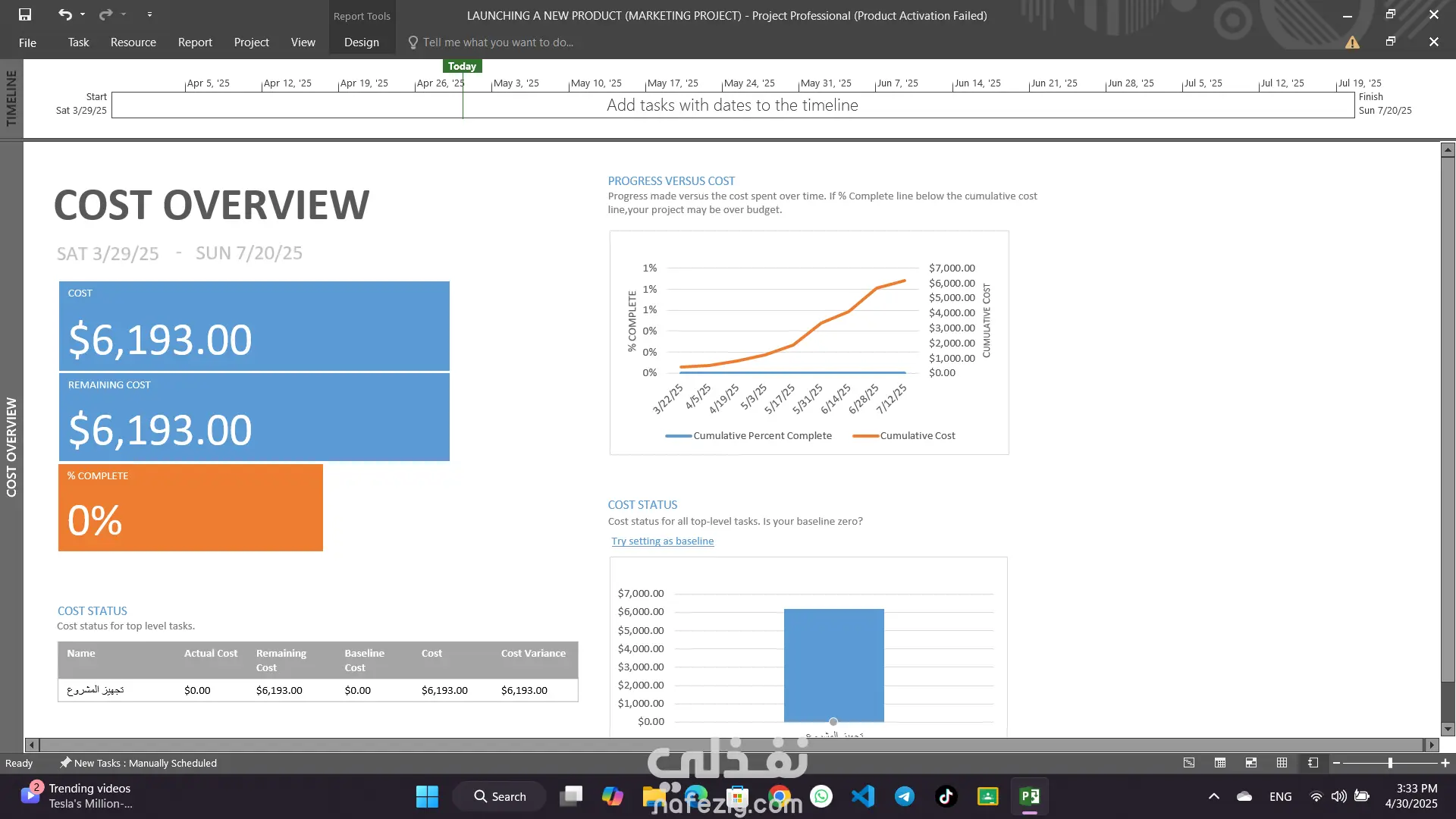Click the zoom in plus button

pyautogui.click(x=1445, y=763)
